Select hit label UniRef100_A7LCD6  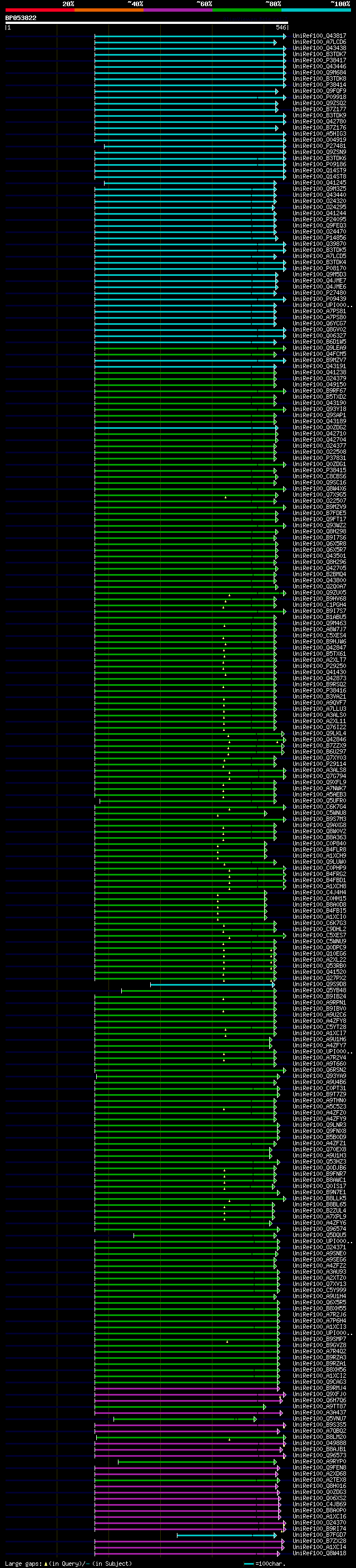[x=319, y=42]
